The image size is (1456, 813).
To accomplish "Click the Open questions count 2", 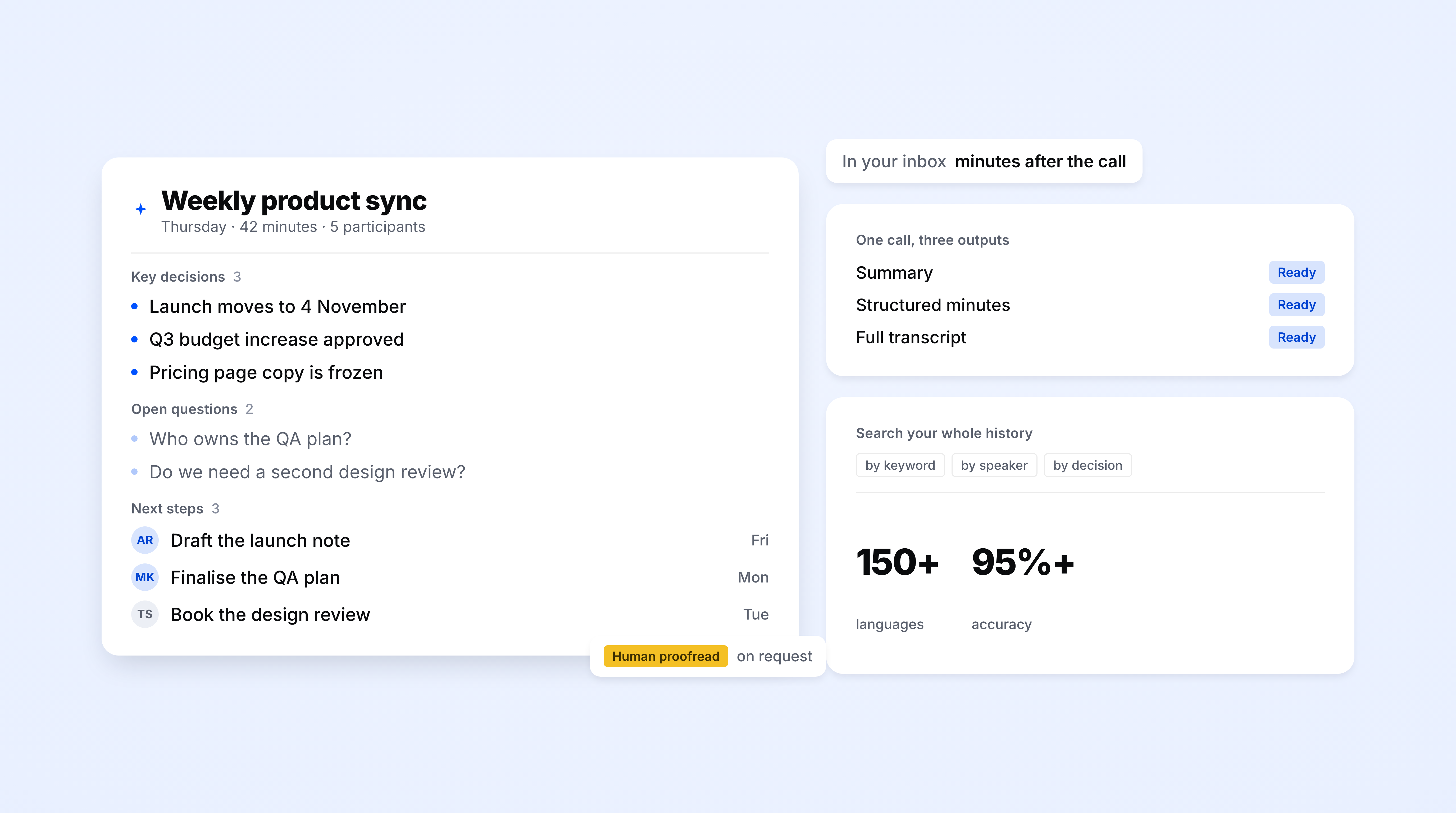I will [249, 409].
